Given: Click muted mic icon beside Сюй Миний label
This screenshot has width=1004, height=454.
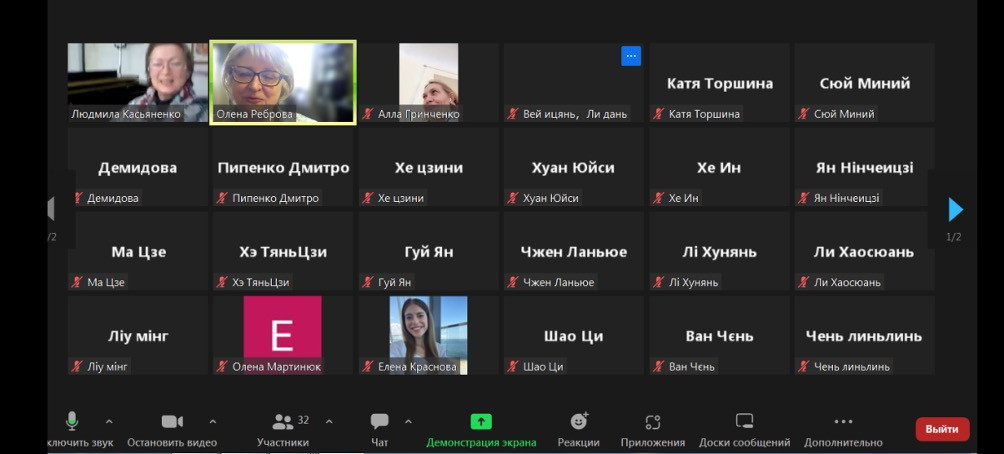Looking at the screenshot, I should 804,114.
